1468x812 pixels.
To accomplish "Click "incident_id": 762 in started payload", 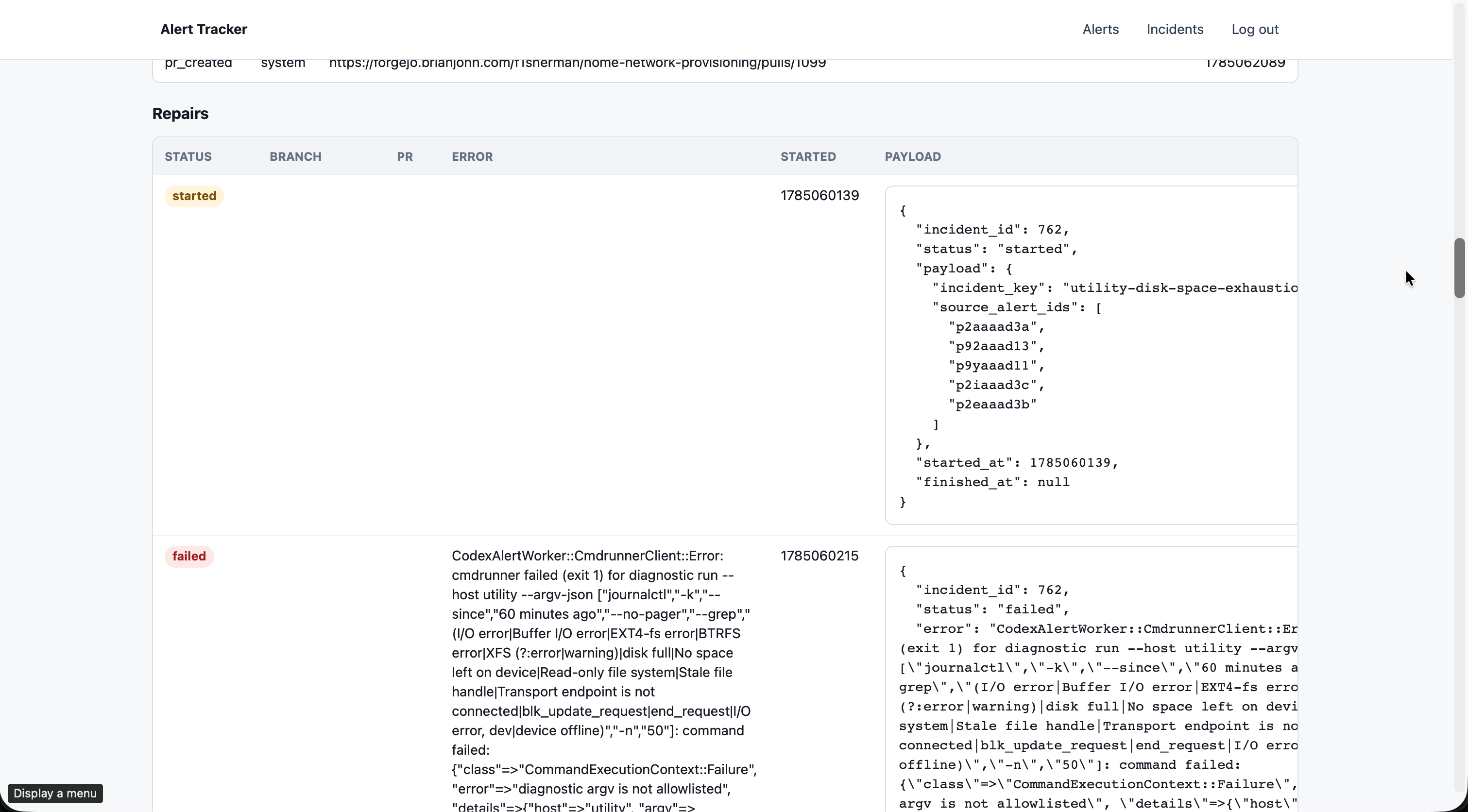I will coord(992,230).
